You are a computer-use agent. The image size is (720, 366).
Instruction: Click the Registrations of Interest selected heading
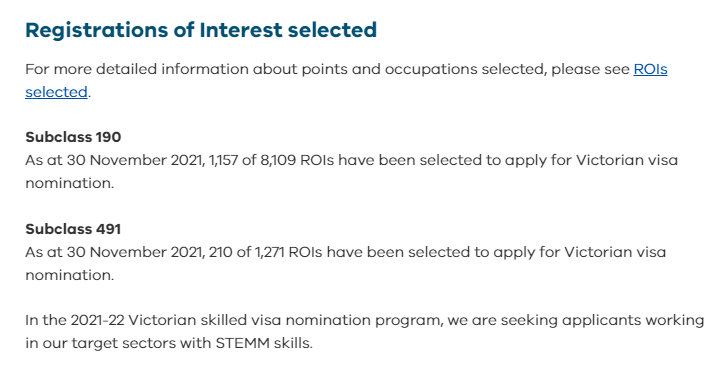[201, 30]
